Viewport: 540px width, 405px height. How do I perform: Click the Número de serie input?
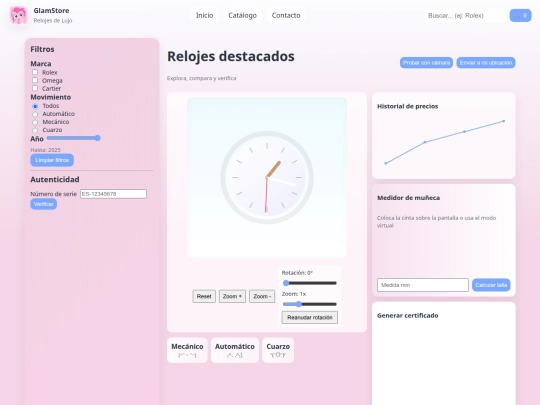(113, 194)
